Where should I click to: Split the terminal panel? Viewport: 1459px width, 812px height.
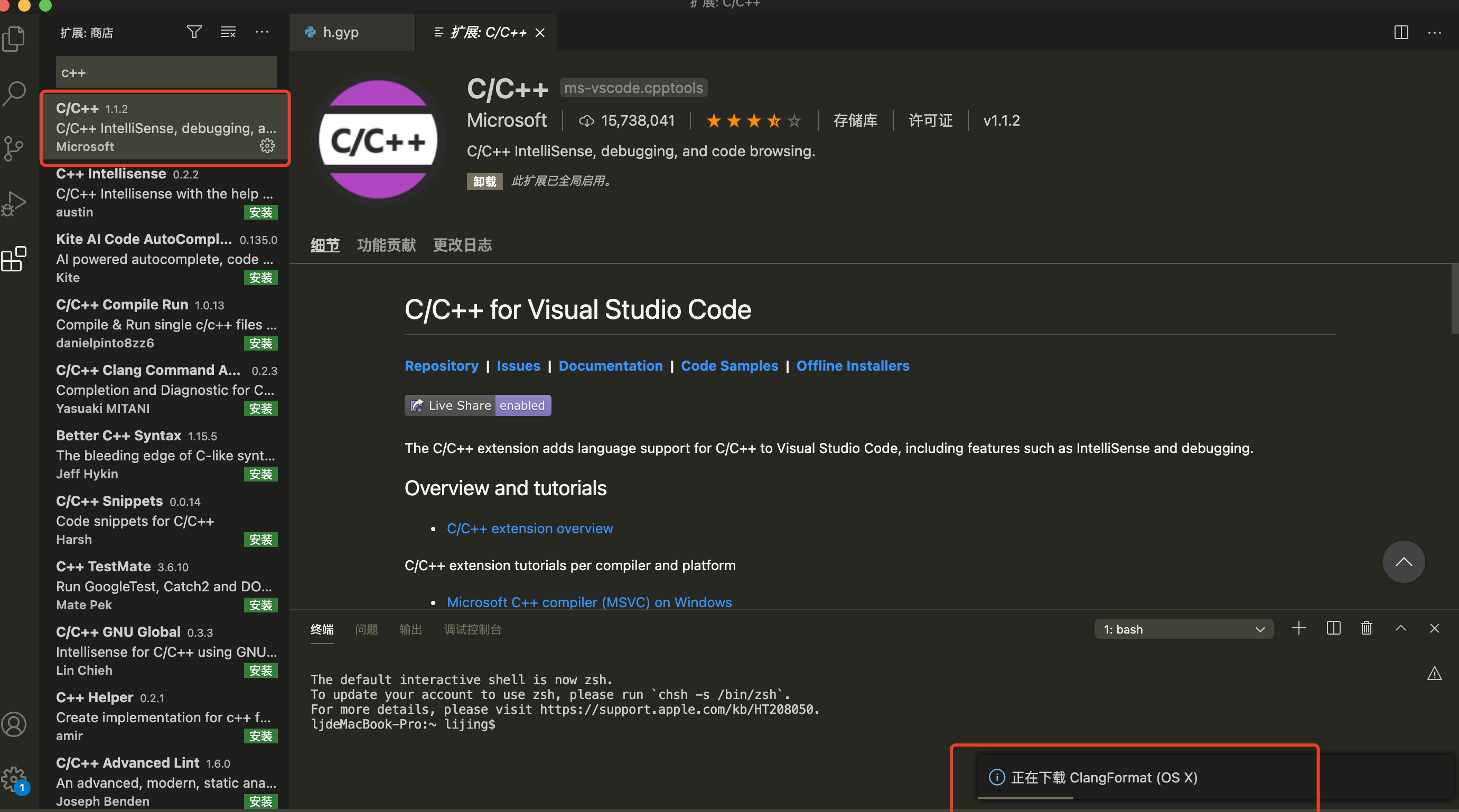[x=1334, y=628]
